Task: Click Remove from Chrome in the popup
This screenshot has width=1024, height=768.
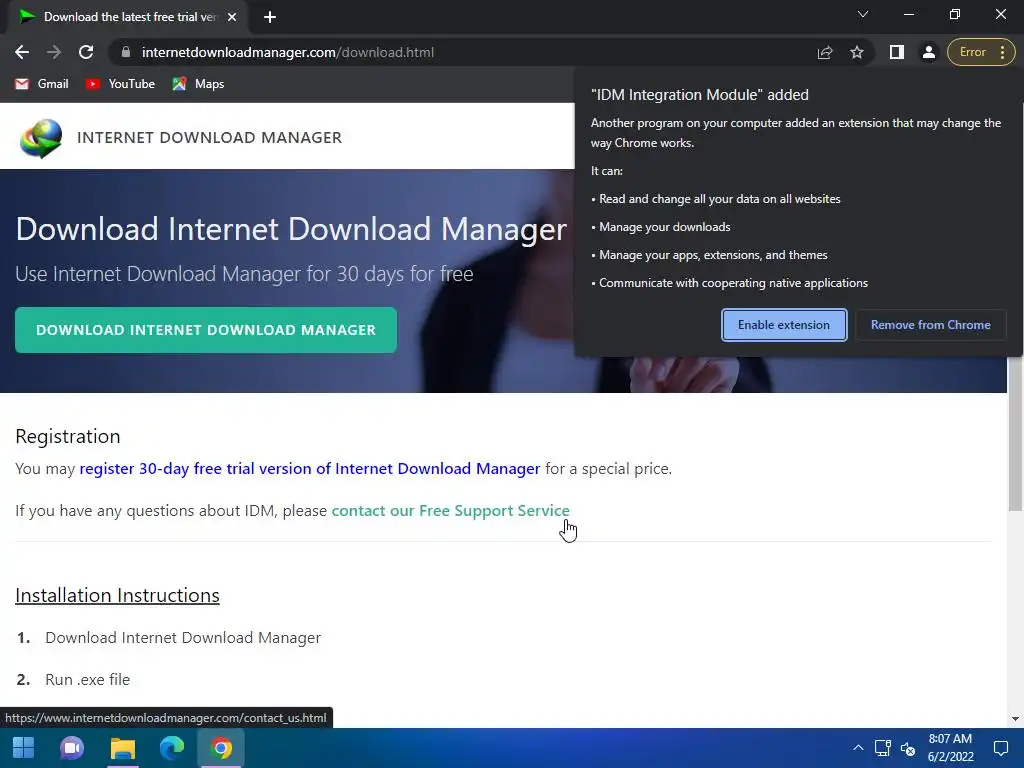Action: [931, 325]
